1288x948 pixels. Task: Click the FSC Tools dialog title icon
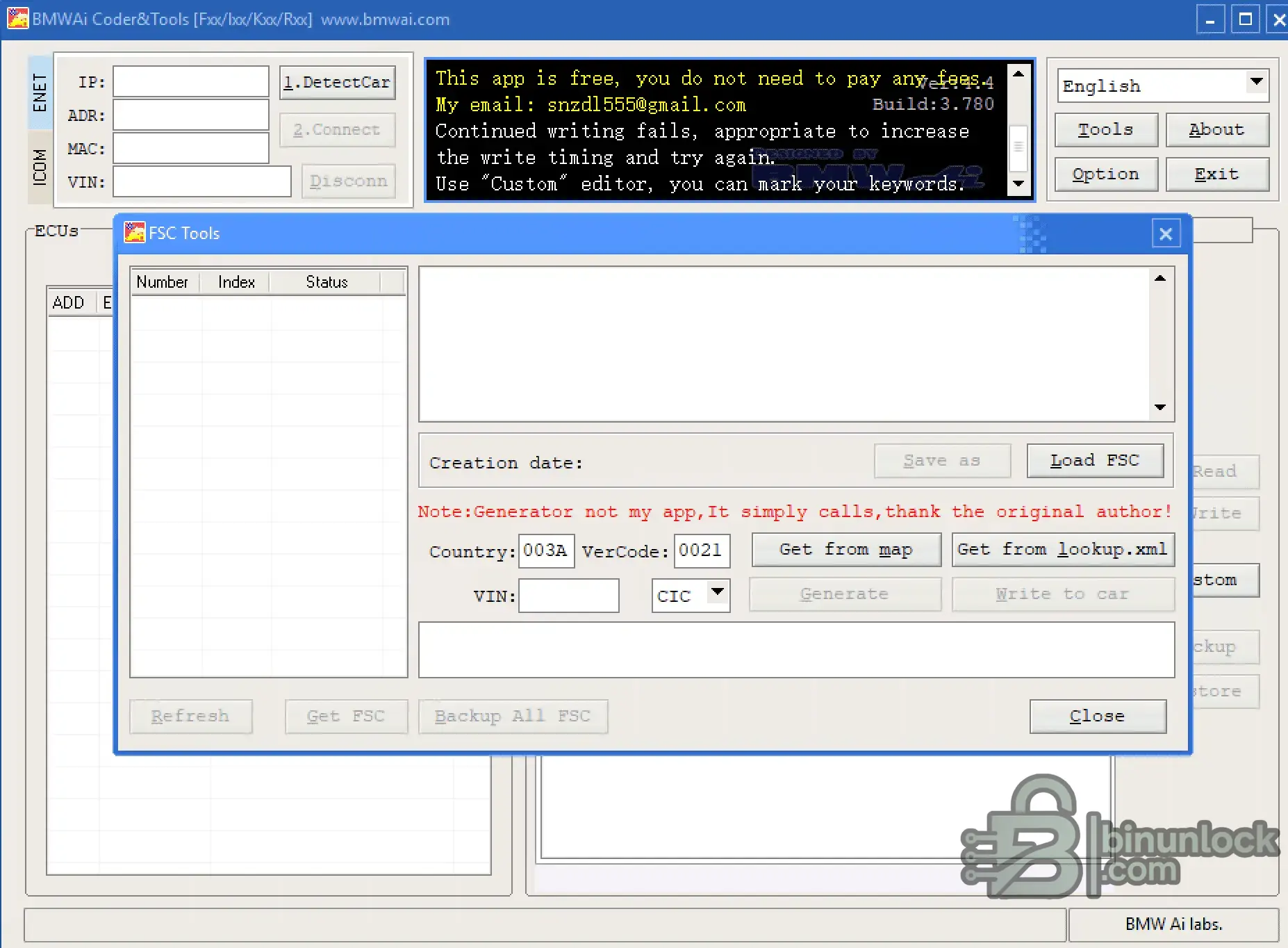coord(135,233)
